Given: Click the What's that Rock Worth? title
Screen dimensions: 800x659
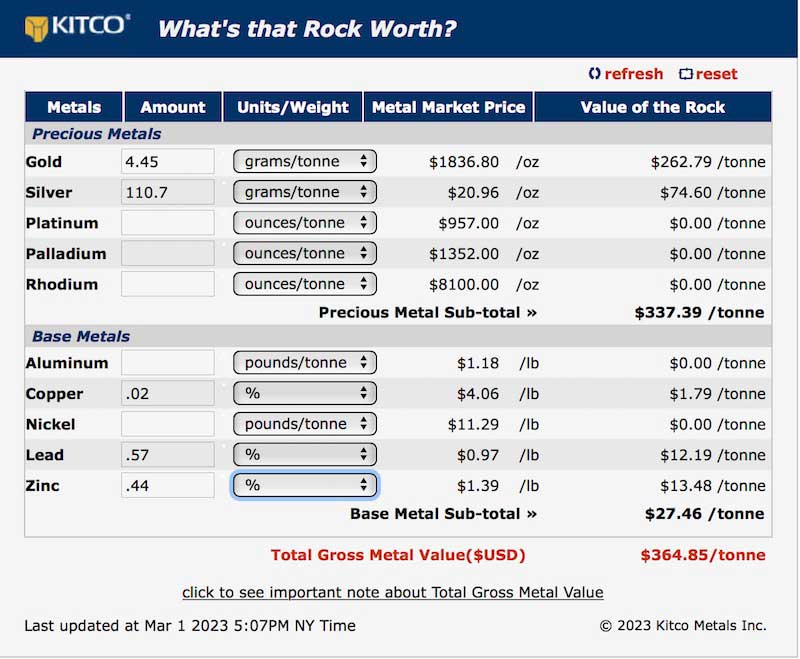Looking at the screenshot, I should click(307, 29).
